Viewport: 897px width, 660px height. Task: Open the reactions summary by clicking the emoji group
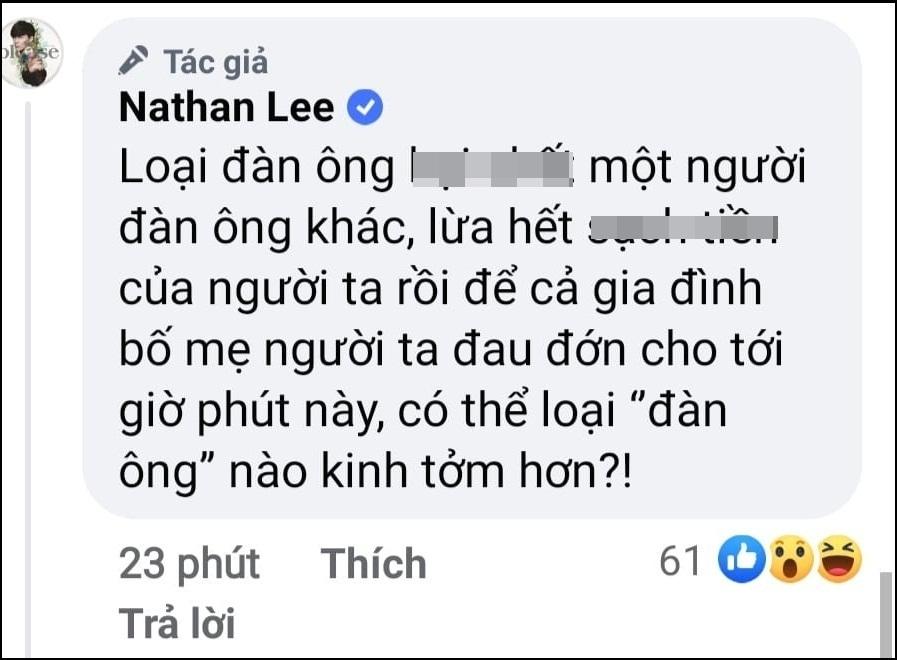(x=790, y=562)
